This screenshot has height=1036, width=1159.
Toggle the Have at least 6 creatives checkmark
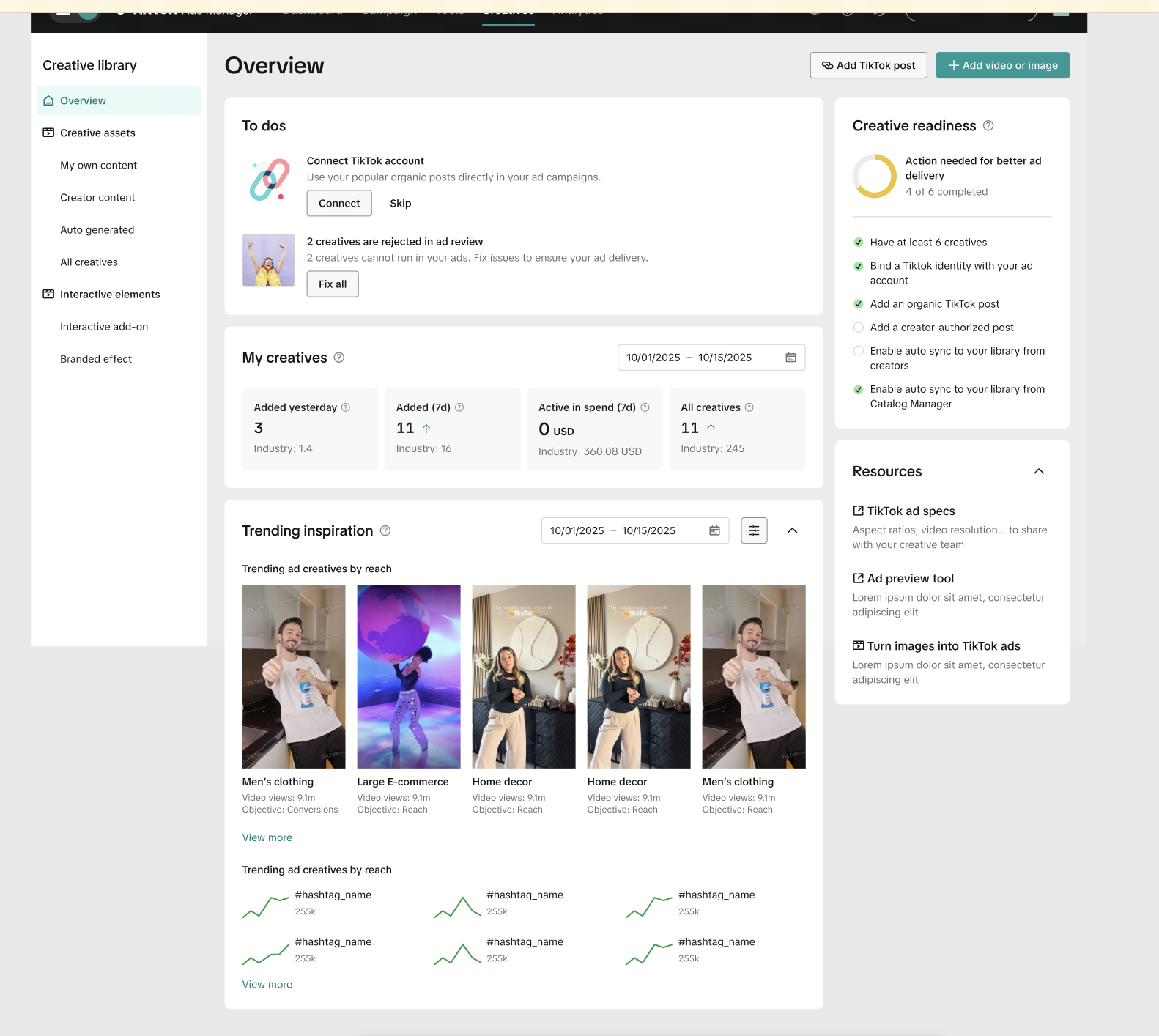pyautogui.click(x=859, y=243)
